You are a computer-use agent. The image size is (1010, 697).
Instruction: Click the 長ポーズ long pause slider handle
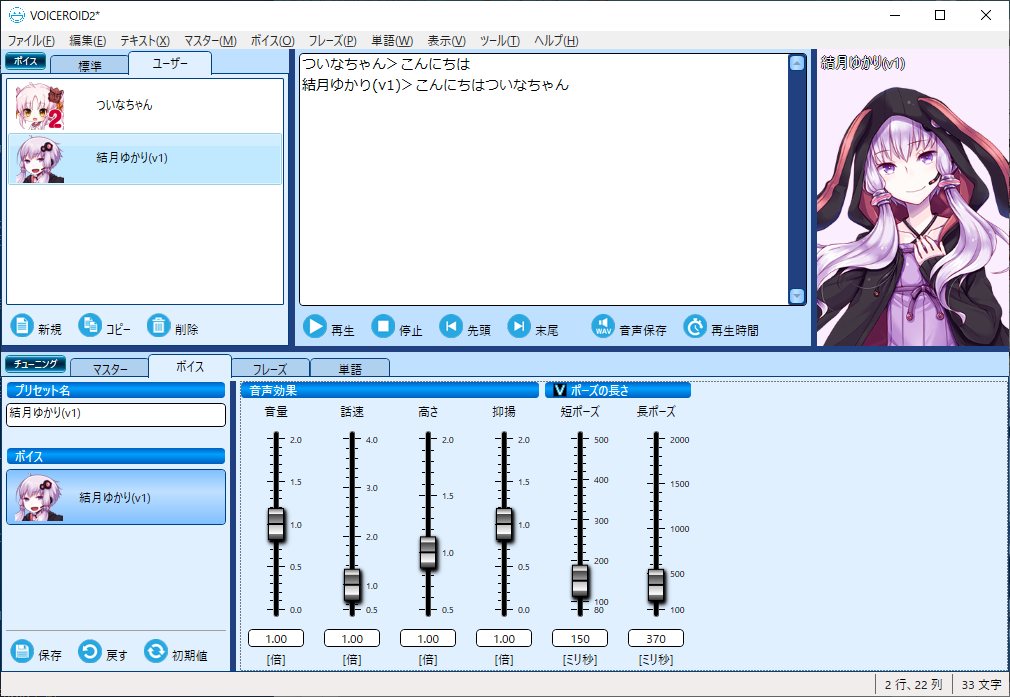[x=656, y=585]
